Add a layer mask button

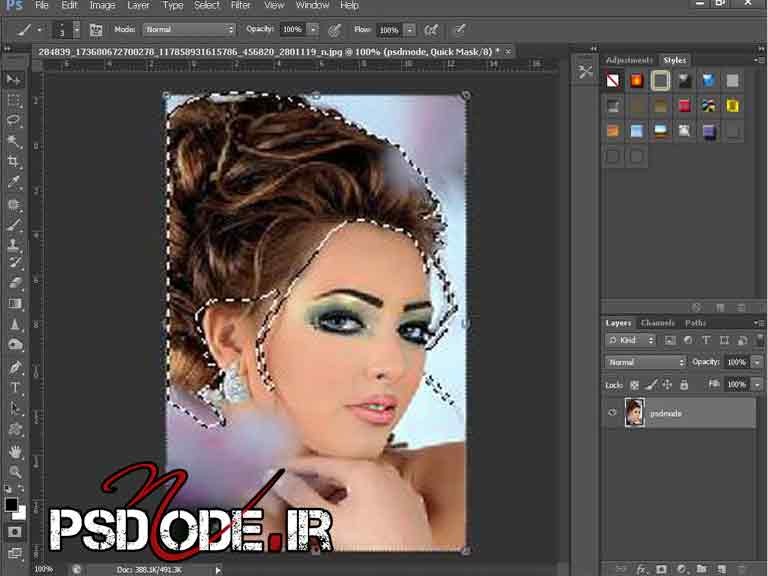pos(661,569)
